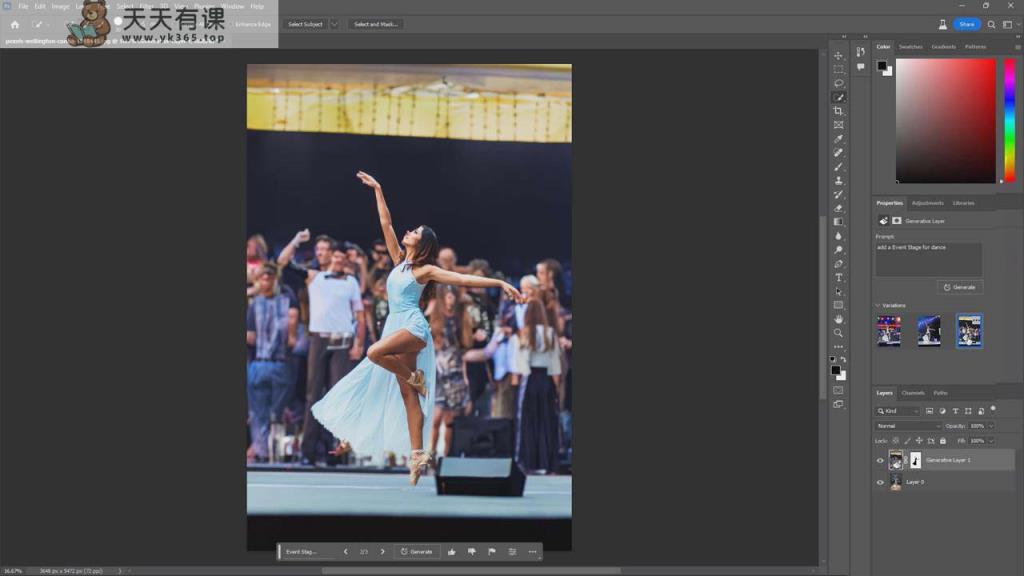Click Generate in the contextual task bar
The image size is (1024, 576).
pyautogui.click(x=417, y=552)
